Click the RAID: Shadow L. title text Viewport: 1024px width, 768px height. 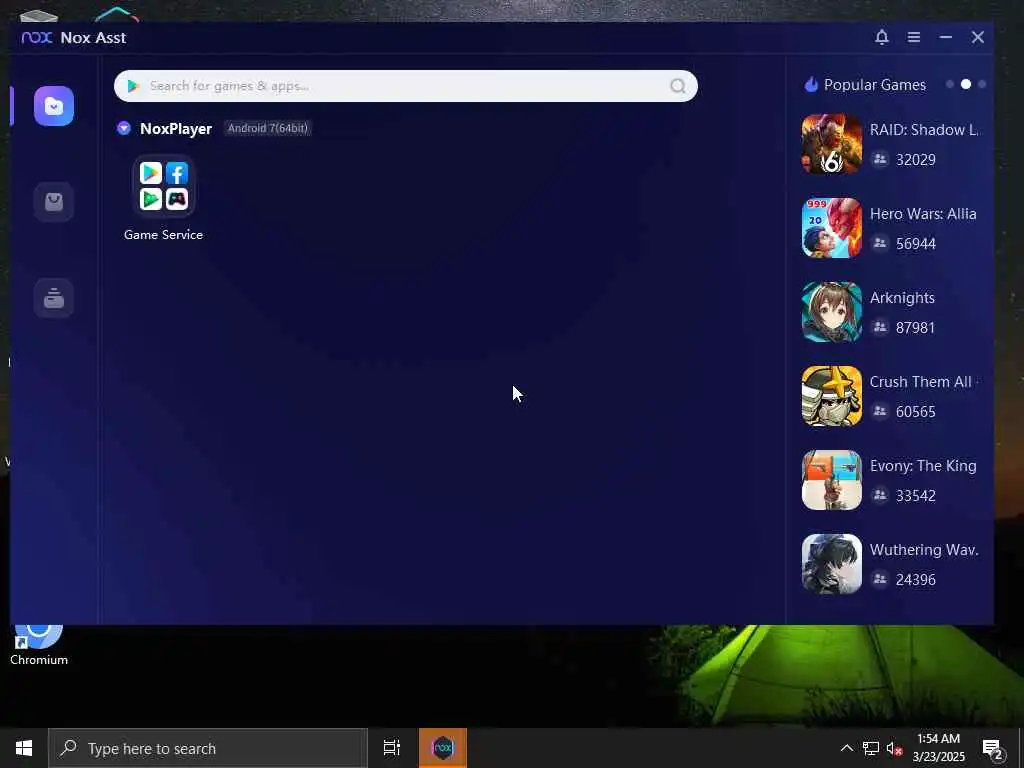tap(924, 129)
